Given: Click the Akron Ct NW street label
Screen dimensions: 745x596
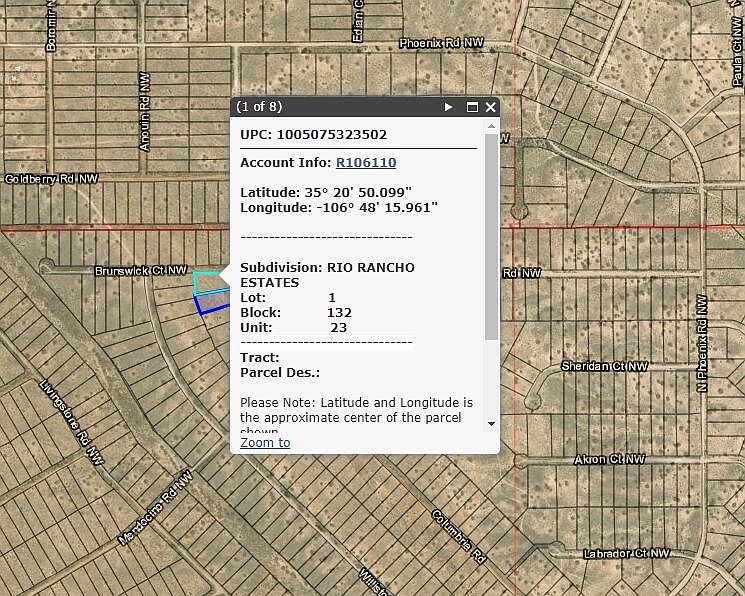Looking at the screenshot, I should click(611, 459).
